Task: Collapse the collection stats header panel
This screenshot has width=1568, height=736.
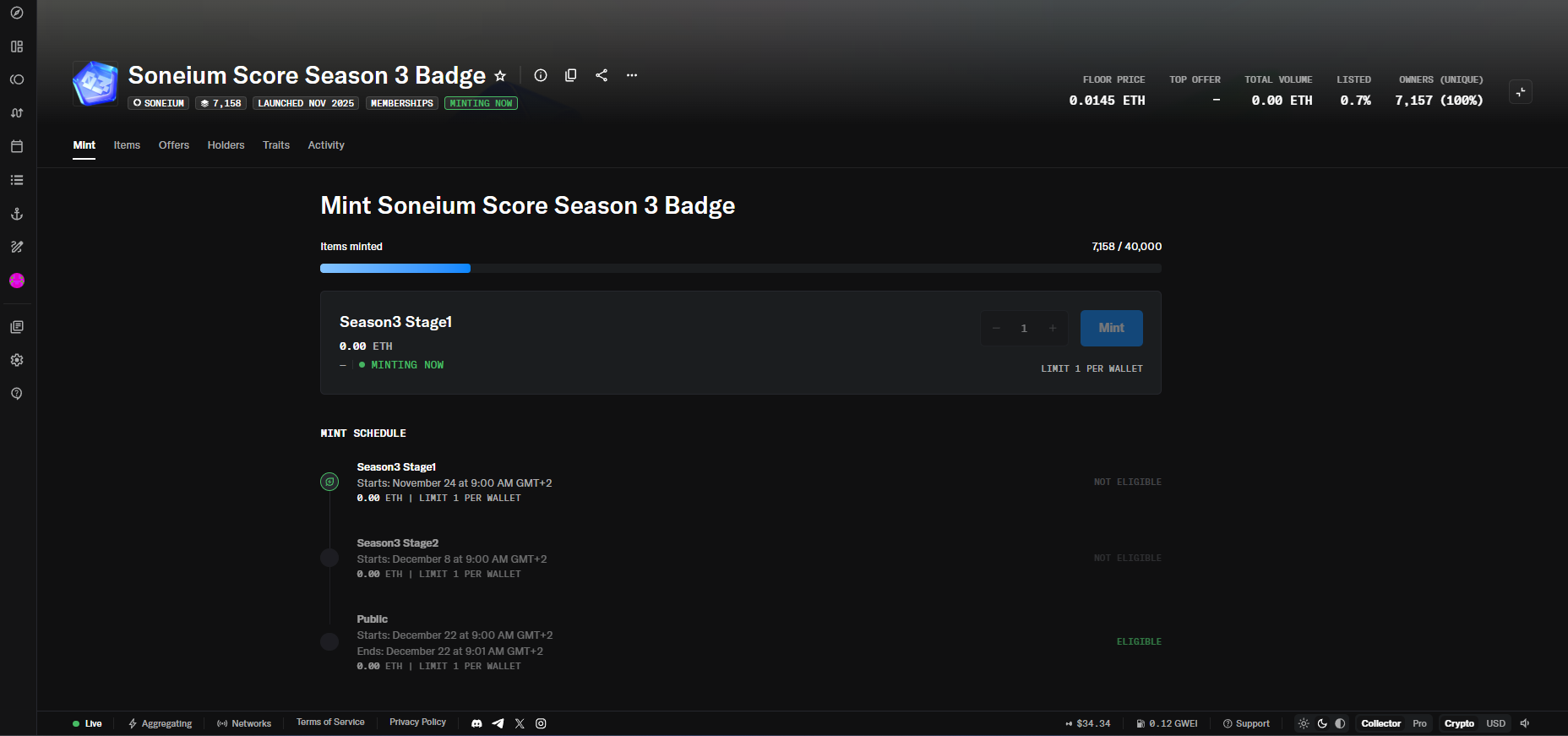Action: (x=1520, y=92)
